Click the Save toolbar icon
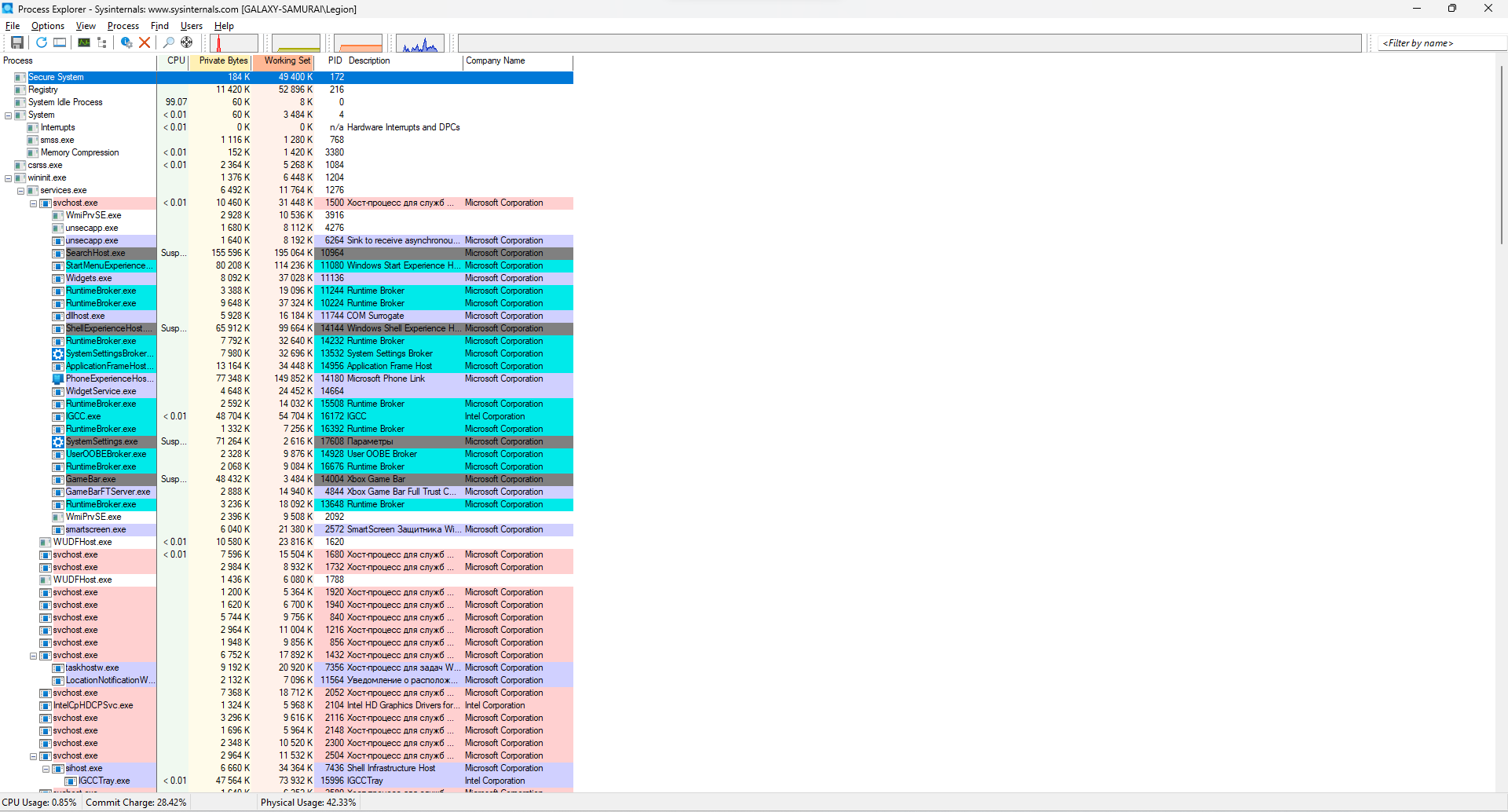Image resolution: width=1508 pixels, height=812 pixels. [x=16, y=42]
